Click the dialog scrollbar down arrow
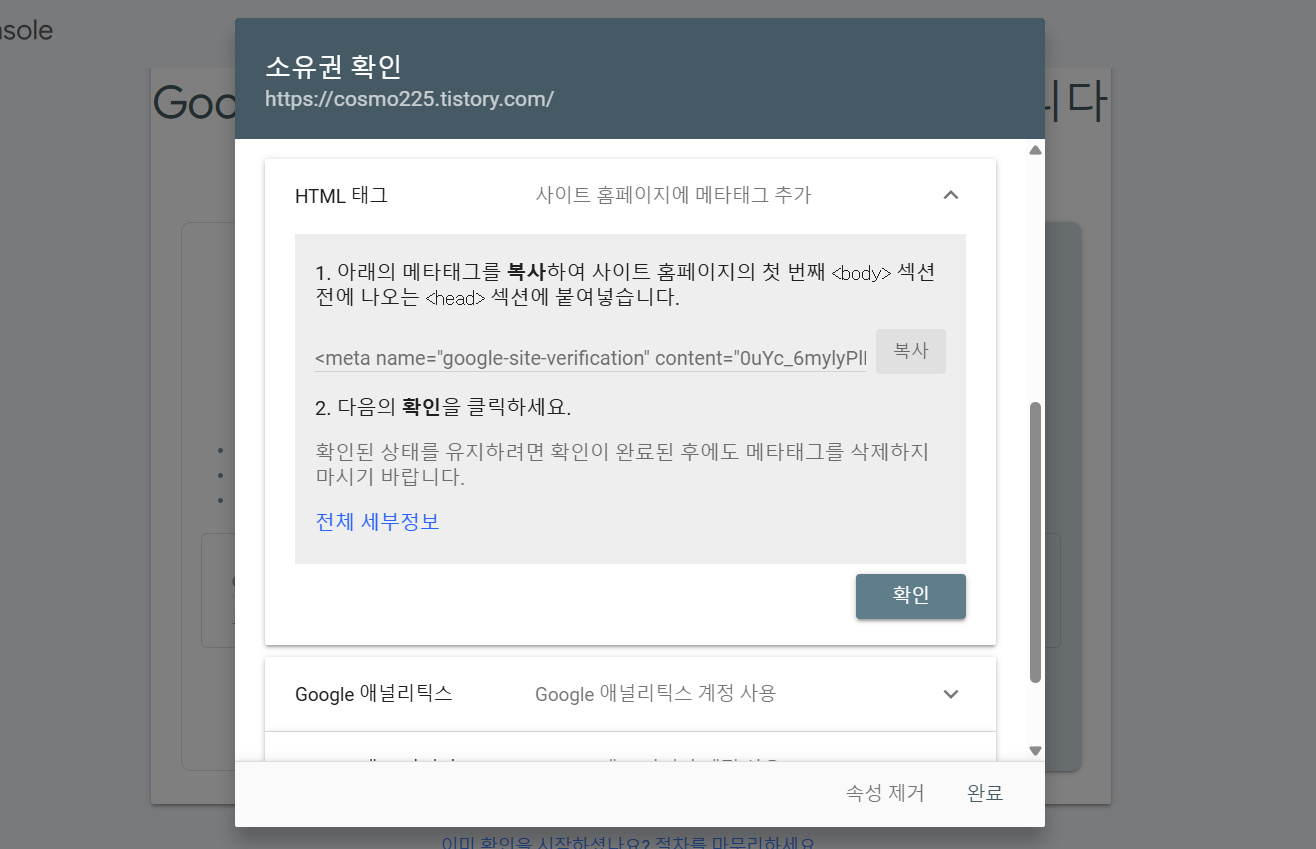 (x=1035, y=750)
